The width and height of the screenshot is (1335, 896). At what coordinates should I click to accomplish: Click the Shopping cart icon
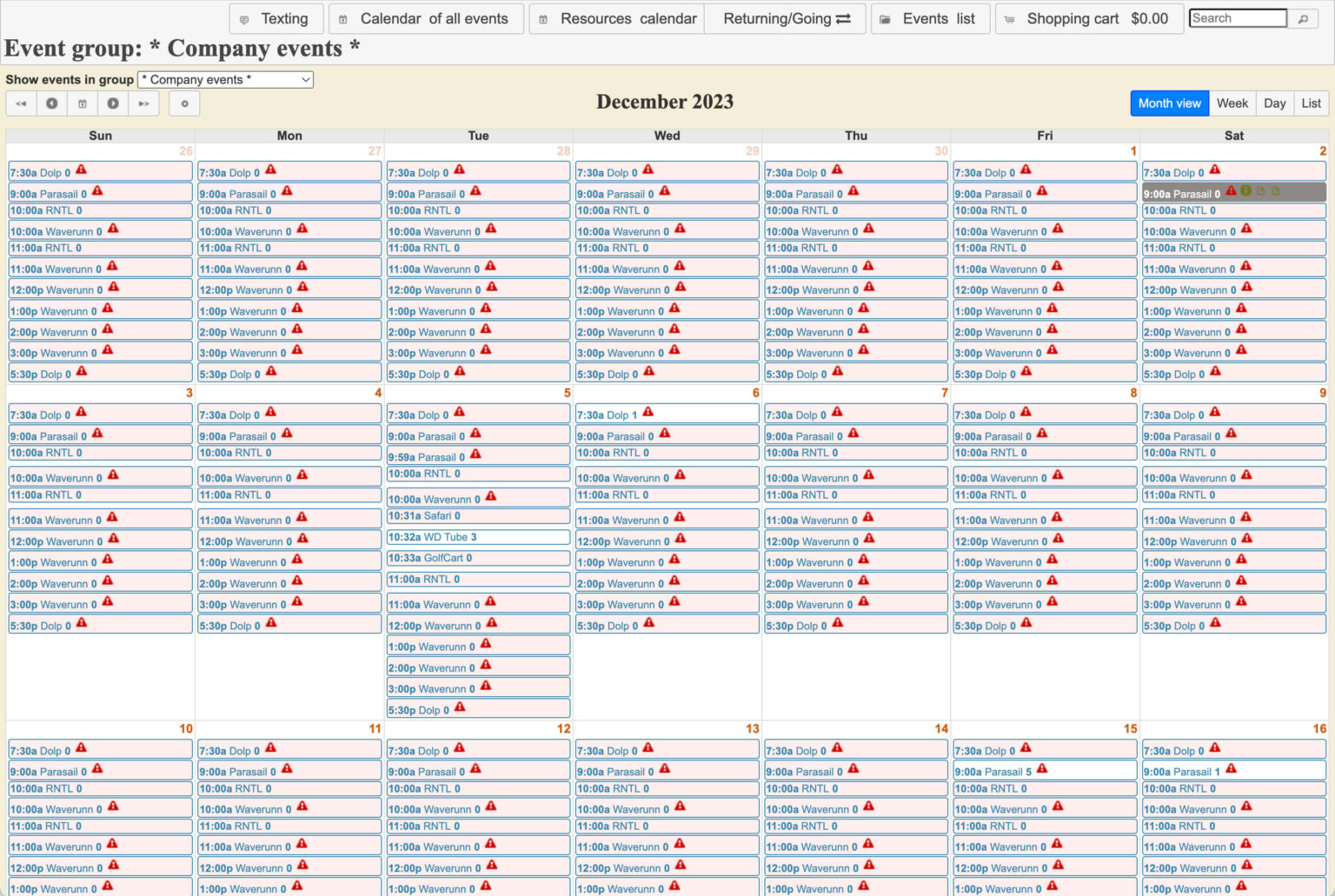click(1008, 17)
